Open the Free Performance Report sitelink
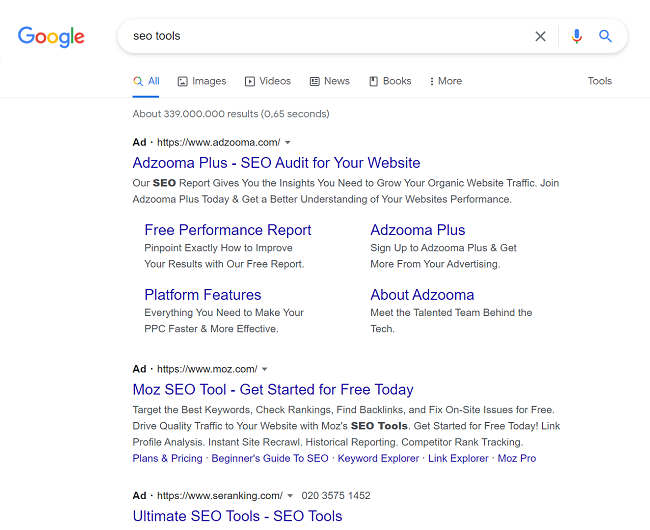Image resolution: width=650 pixels, height=530 pixels. point(228,230)
